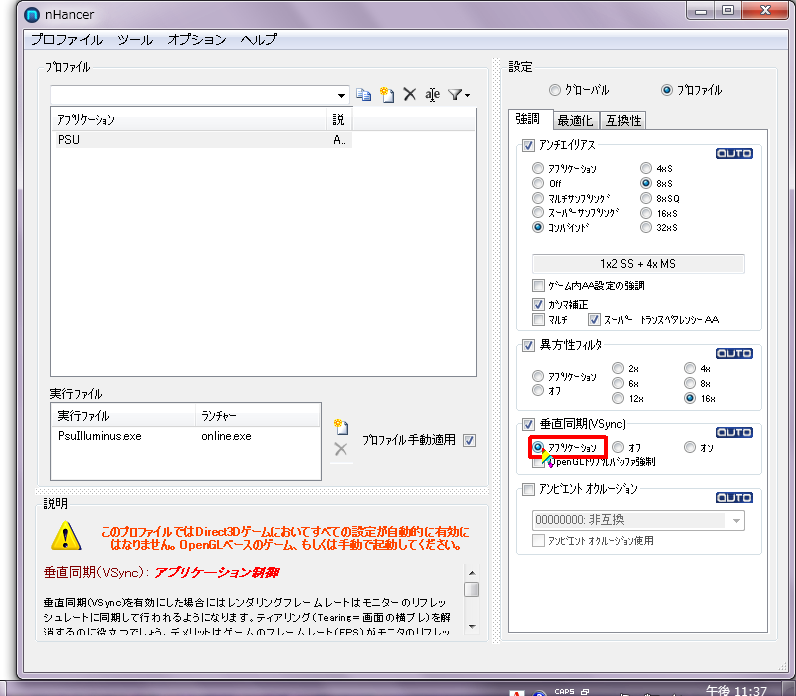Select the グローバル settings radio button
Image resolution: width=796 pixels, height=696 pixels.
tap(555, 90)
